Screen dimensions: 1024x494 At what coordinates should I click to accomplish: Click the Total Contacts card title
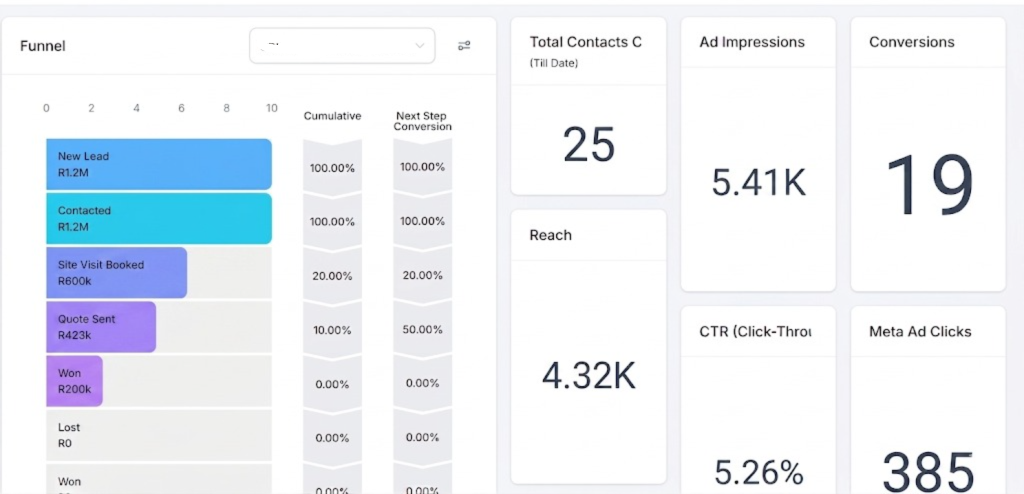click(x=586, y=42)
